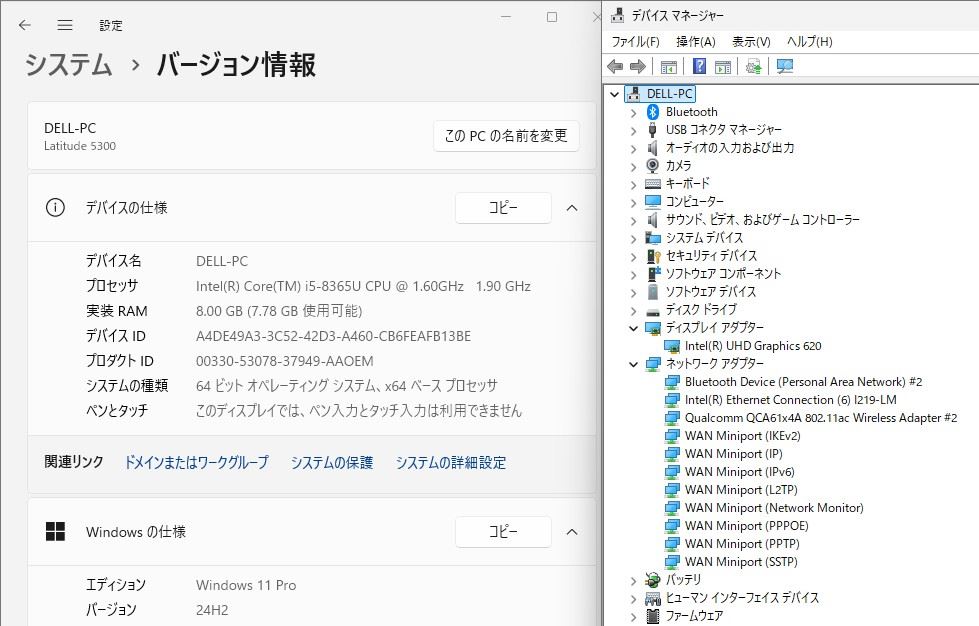Select WAN Miniport (PPPOE) entry

coord(747,526)
